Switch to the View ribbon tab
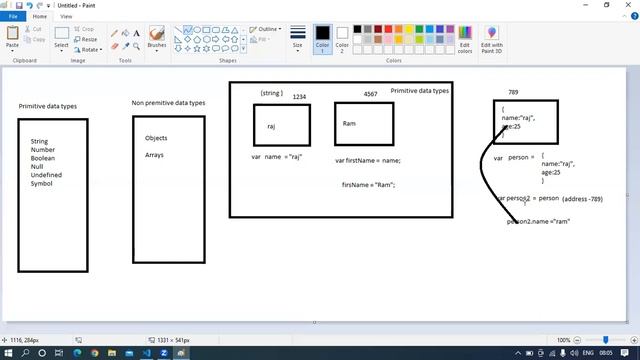The image size is (640, 360). [66, 16]
